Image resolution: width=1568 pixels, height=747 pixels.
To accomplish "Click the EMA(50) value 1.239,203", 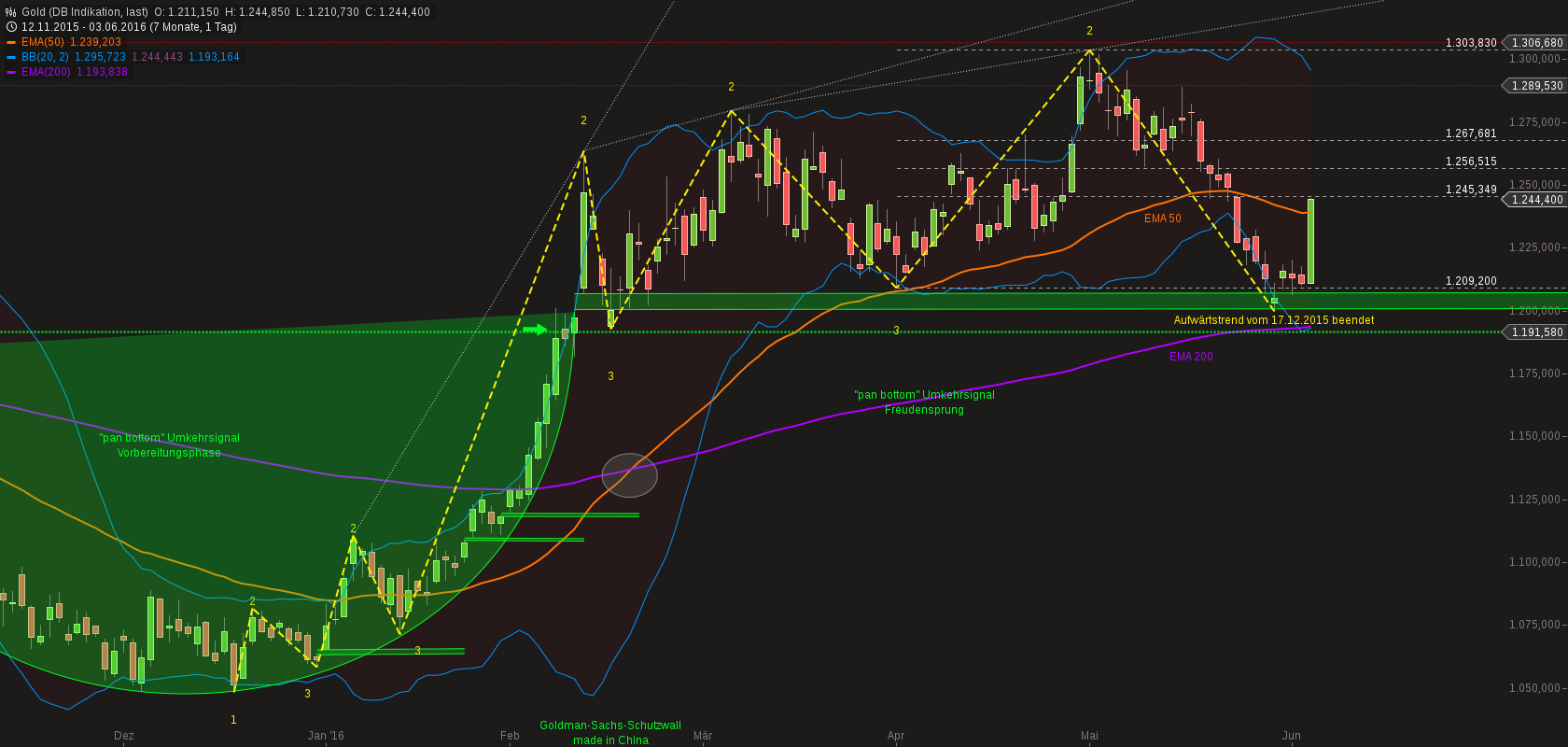I will 95,42.
